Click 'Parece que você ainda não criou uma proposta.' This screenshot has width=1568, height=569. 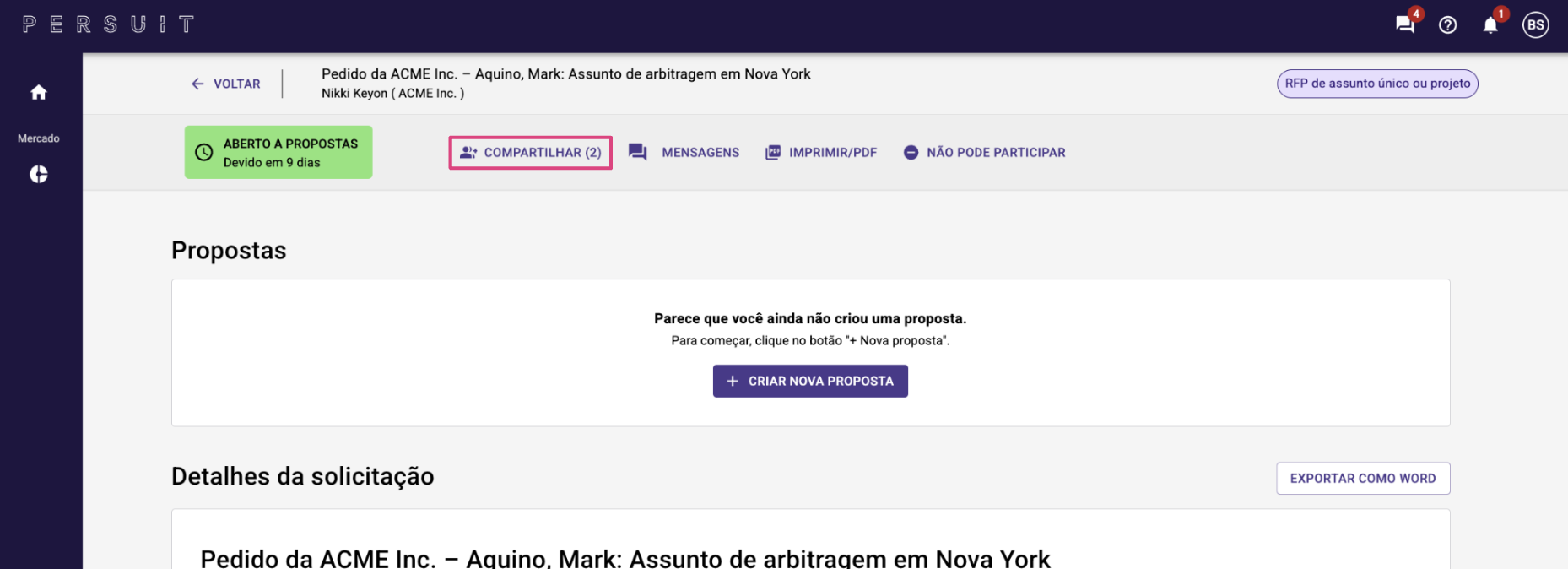(x=810, y=318)
